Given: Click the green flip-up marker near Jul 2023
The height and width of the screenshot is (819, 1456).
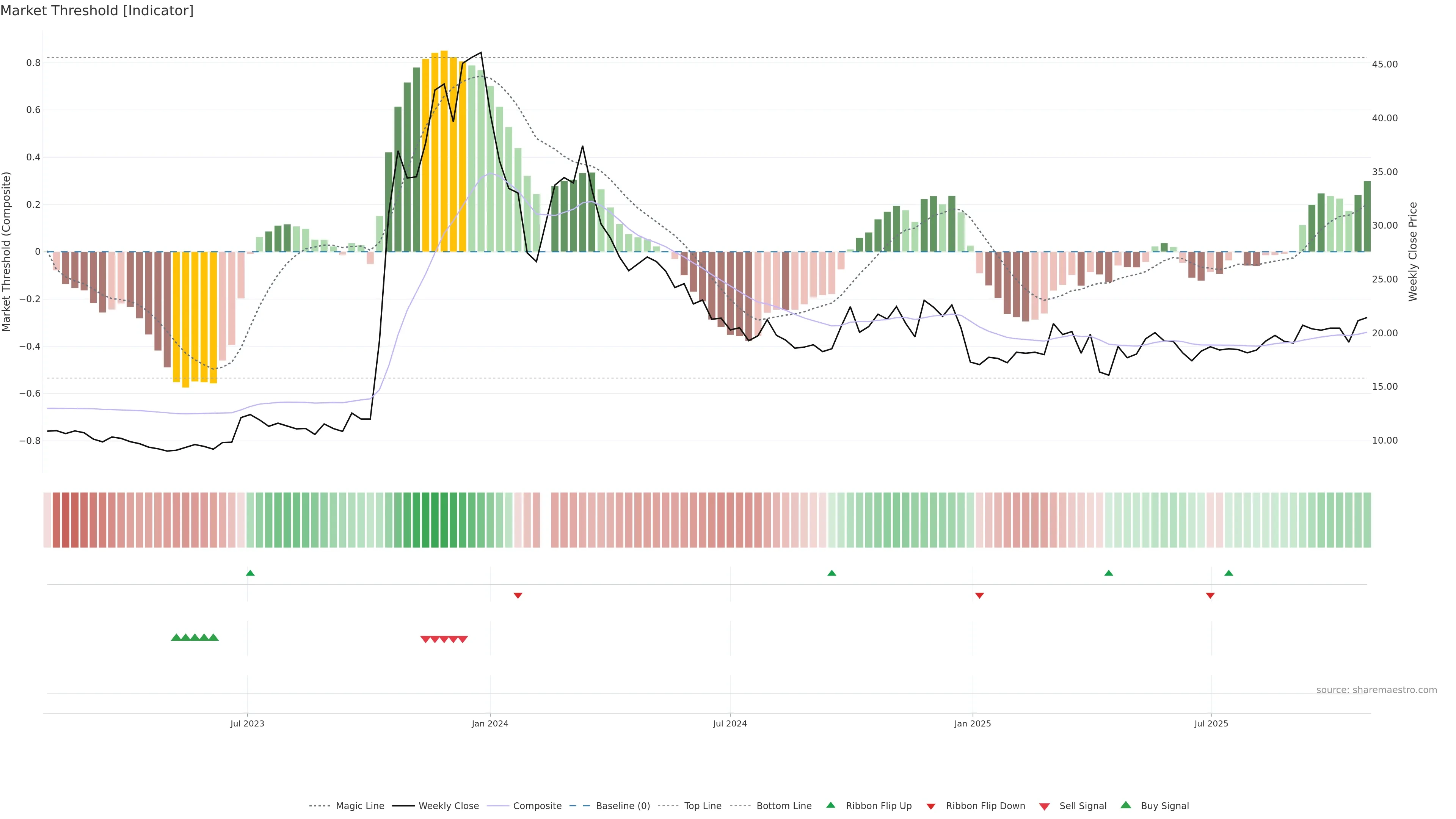Looking at the screenshot, I should pyautogui.click(x=250, y=573).
